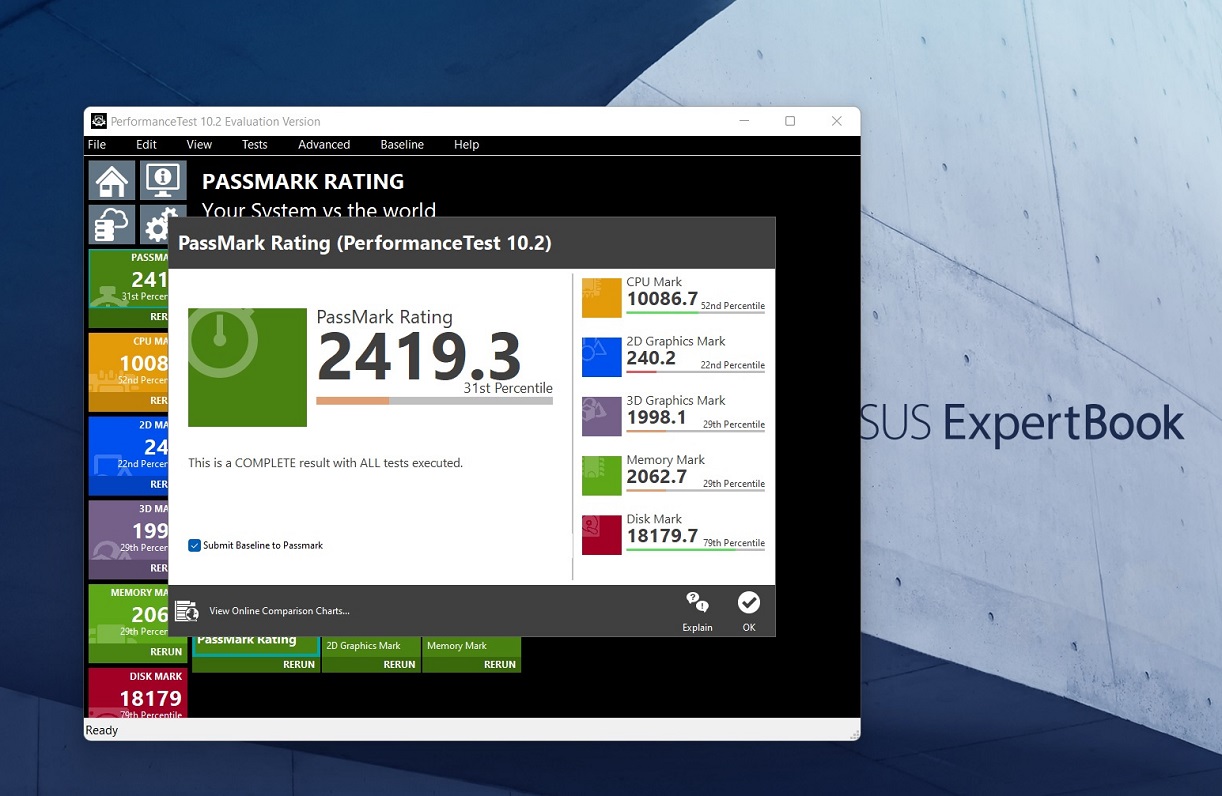1222x796 pixels.
Task: Open the System Information monitor icon
Action: [163, 181]
